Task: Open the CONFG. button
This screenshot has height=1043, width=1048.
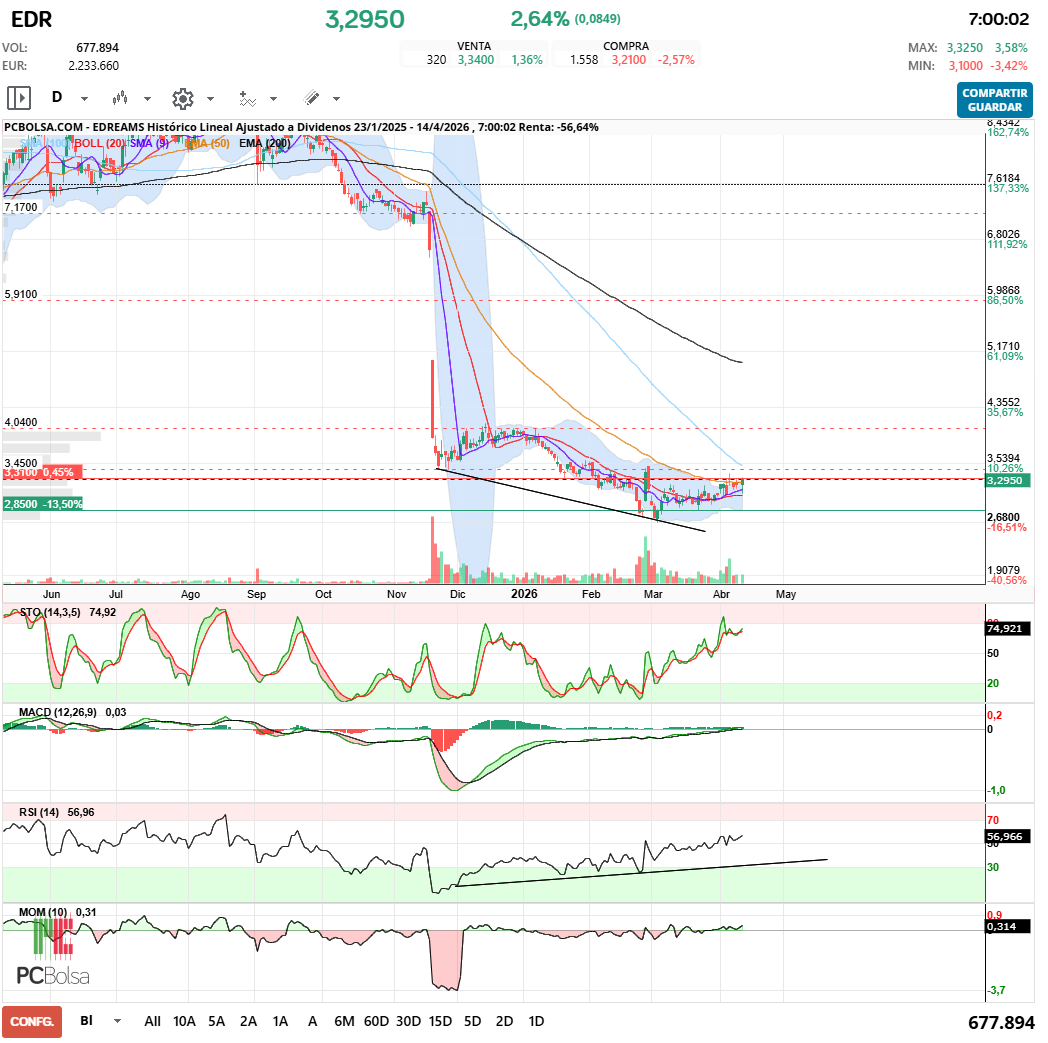Action: [x=32, y=1022]
